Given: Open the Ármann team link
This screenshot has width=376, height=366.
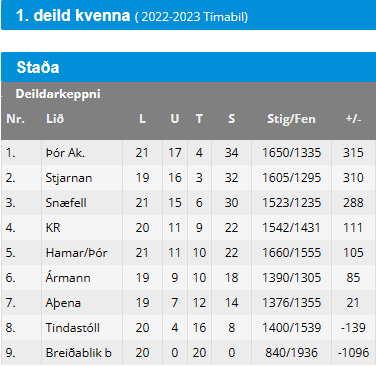Looking at the screenshot, I should point(68,278).
